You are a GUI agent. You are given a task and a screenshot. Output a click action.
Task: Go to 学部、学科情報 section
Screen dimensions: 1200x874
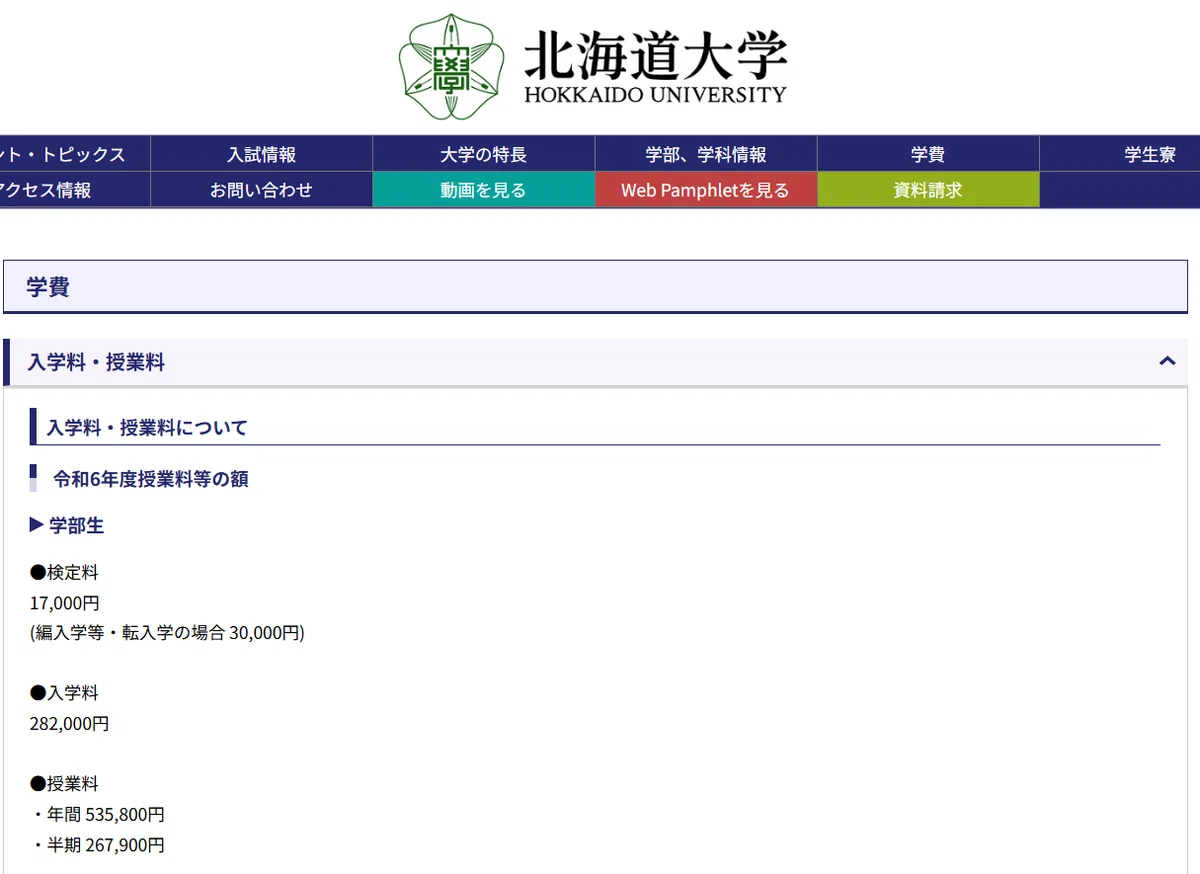(x=706, y=154)
